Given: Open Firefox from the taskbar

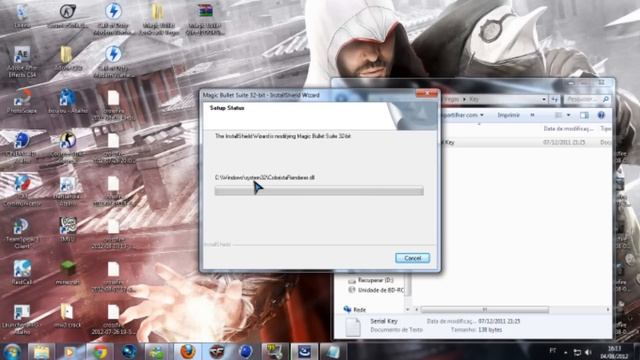Looking at the screenshot, I should point(187,351).
